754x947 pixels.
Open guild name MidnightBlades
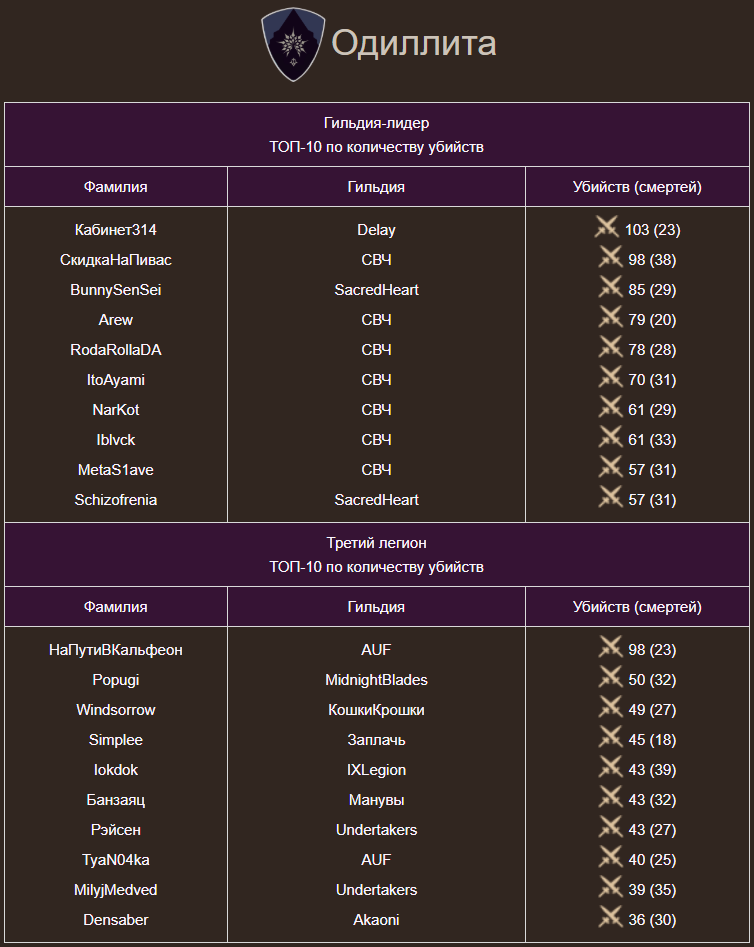[x=376, y=680]
